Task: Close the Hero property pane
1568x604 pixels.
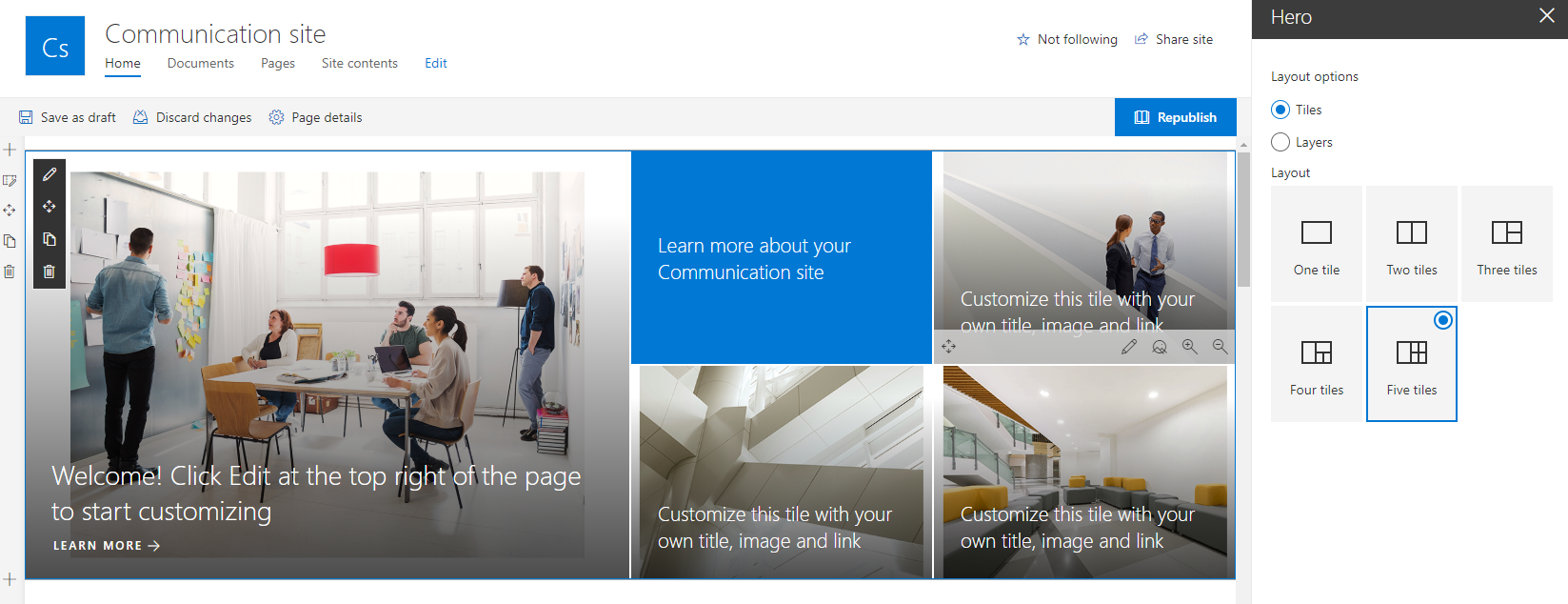Action: [x=1547, y=15]
